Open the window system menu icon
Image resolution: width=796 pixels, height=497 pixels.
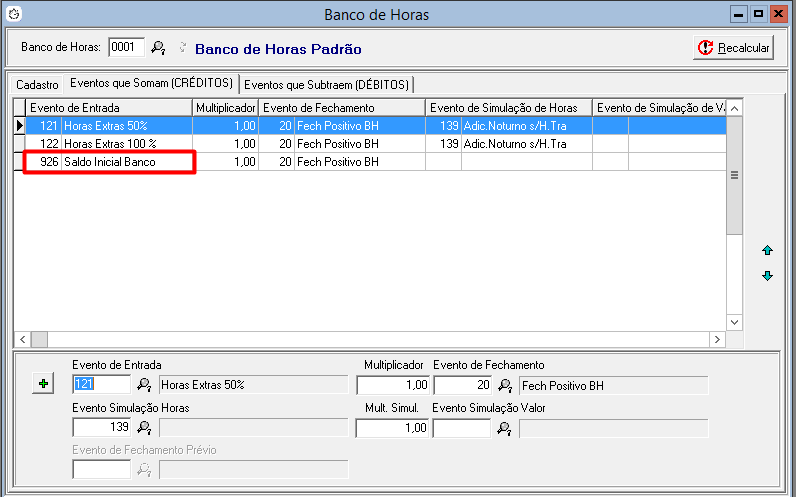13,14
